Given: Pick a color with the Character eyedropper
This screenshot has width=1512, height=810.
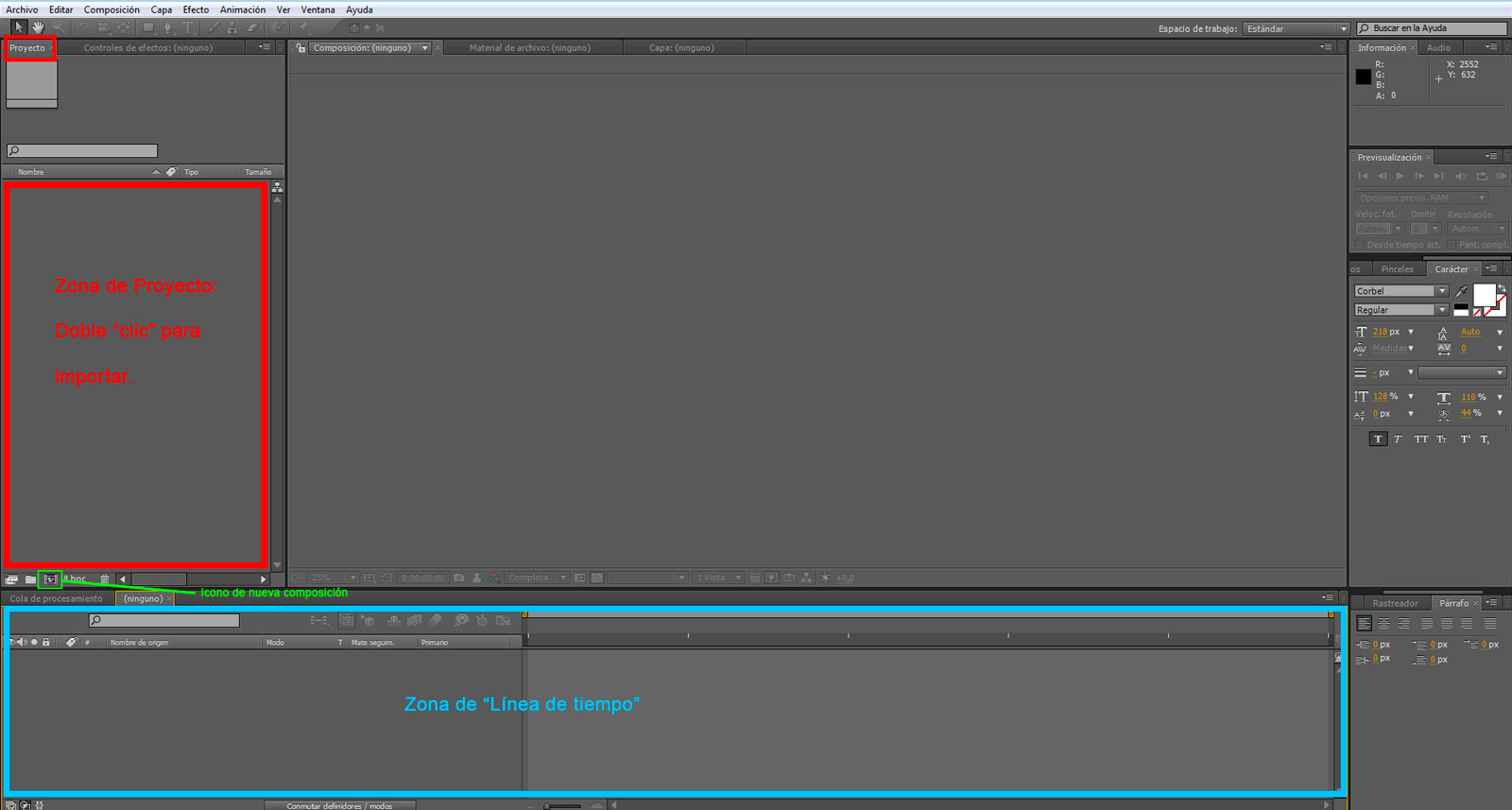Looking at the screenshot, I should point(1461,291).
